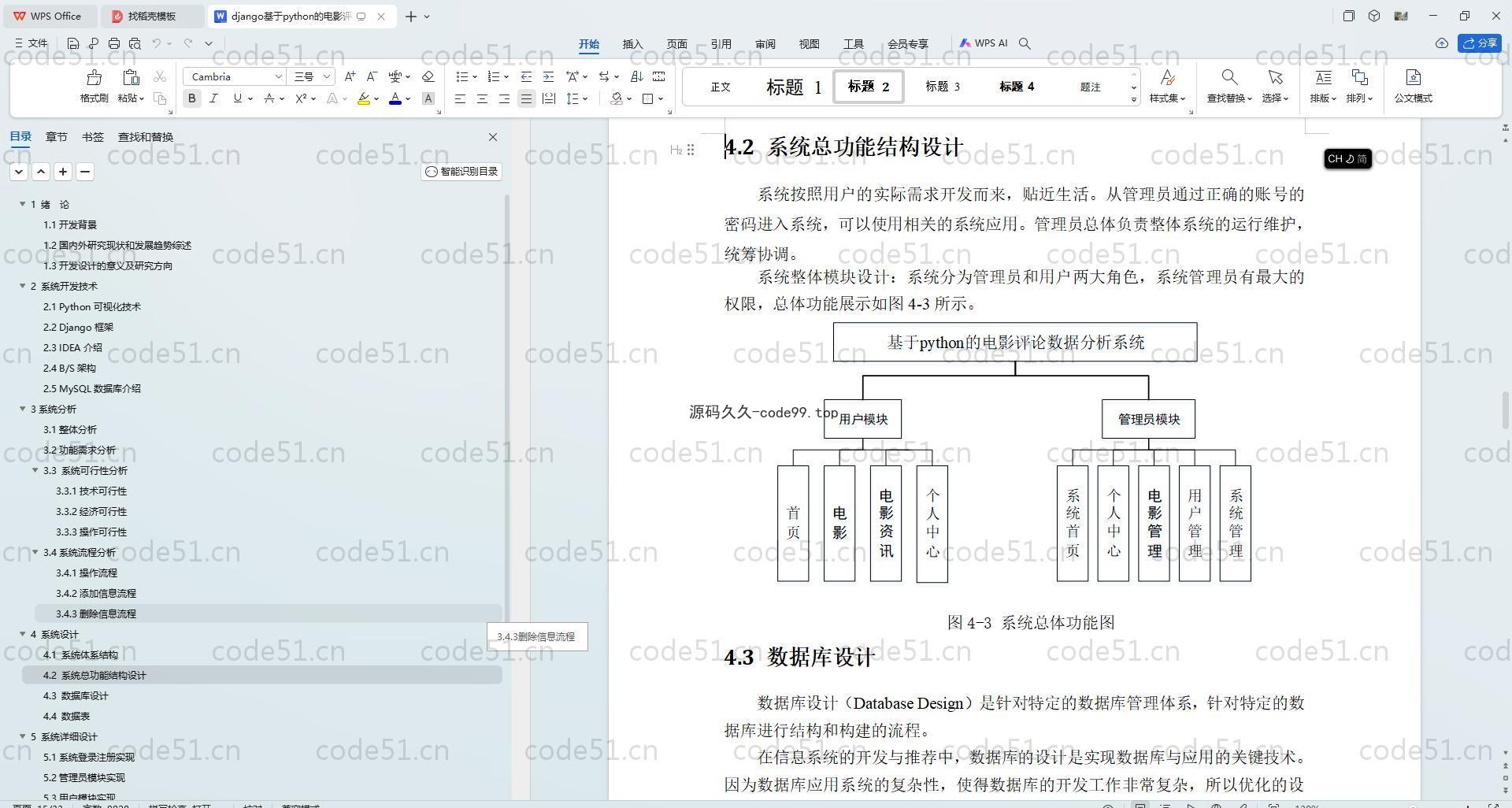Image resolution: width=1512 pixels, height=808 pixels.
Task: Click the paragraph shading fill color icon
Action: click(617, 98)
